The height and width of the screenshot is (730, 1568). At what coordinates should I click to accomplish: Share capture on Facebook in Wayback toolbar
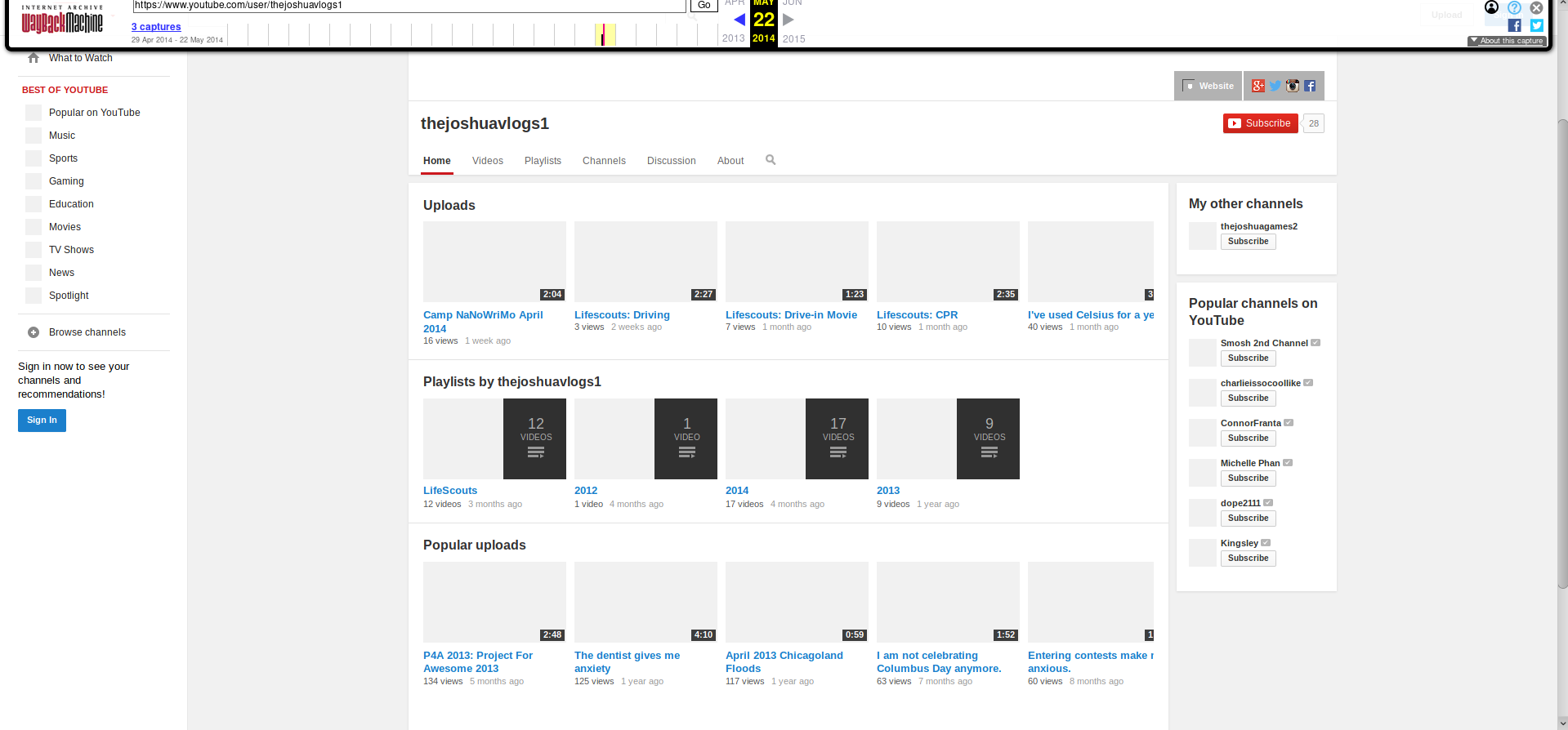[x=1514, y=25]
